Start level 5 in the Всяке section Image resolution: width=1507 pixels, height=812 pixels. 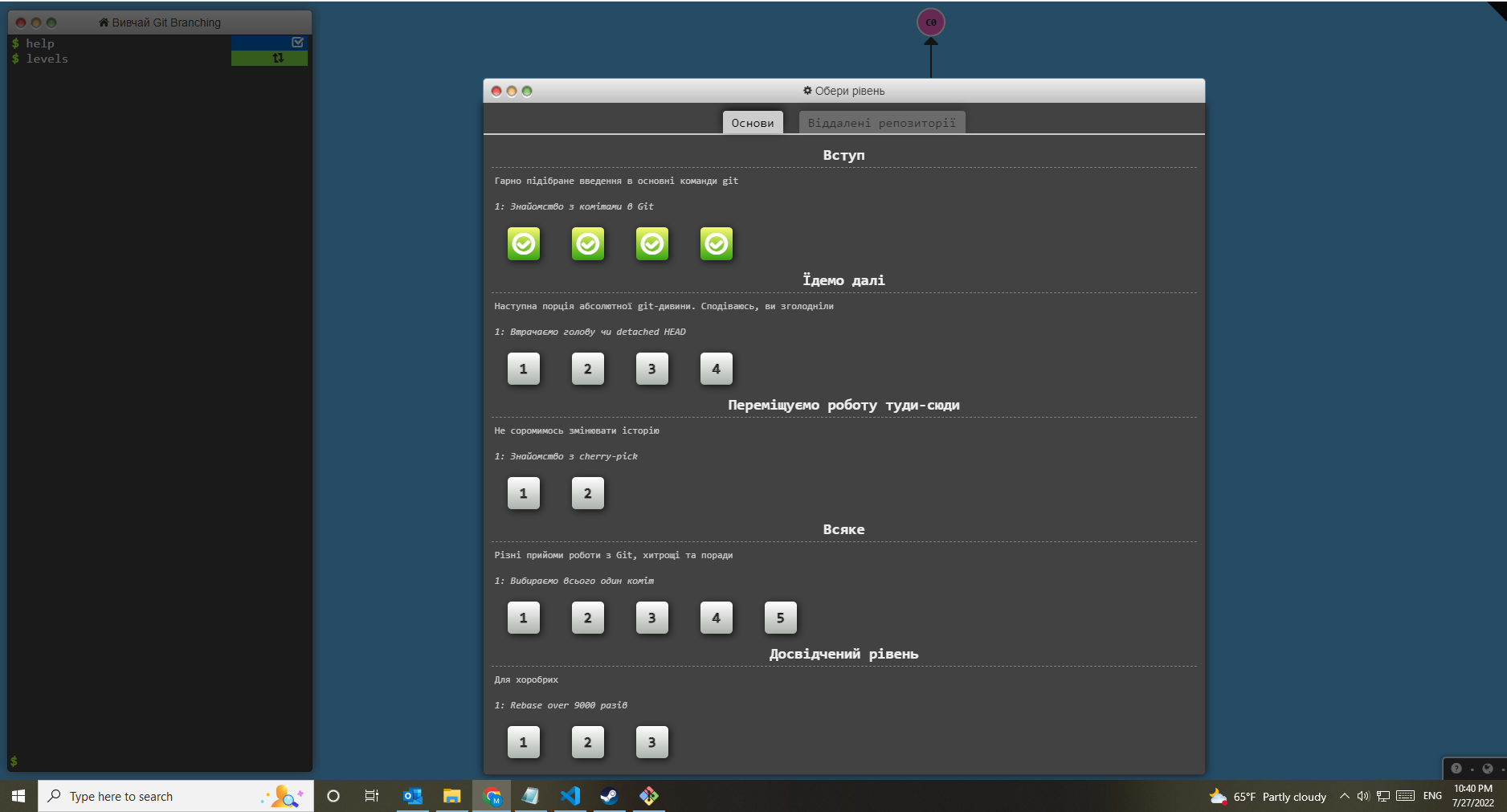[780, 618]
